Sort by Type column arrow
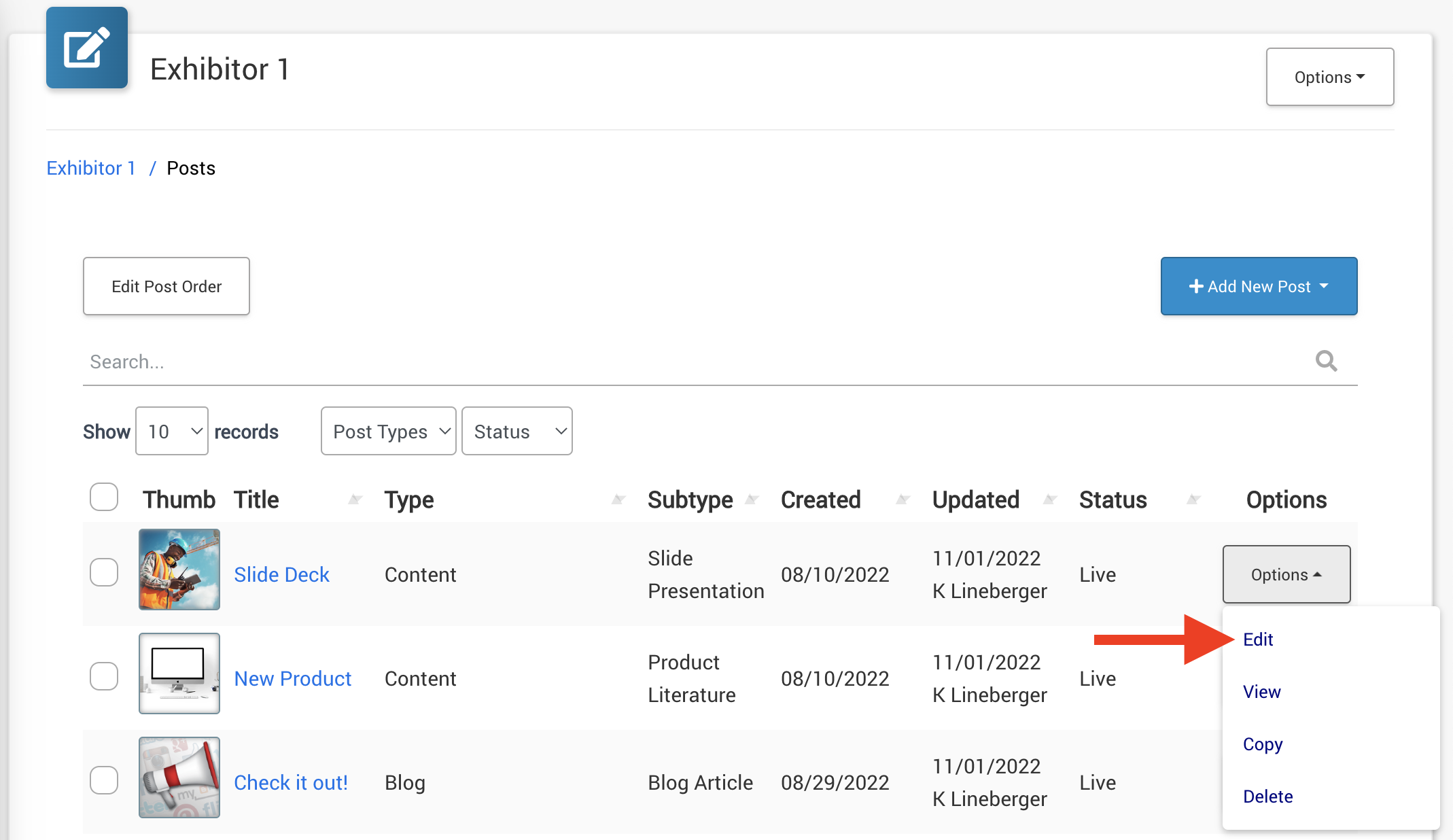The image size is (1453, 840). pyautogui.click(x=618, y=500)
